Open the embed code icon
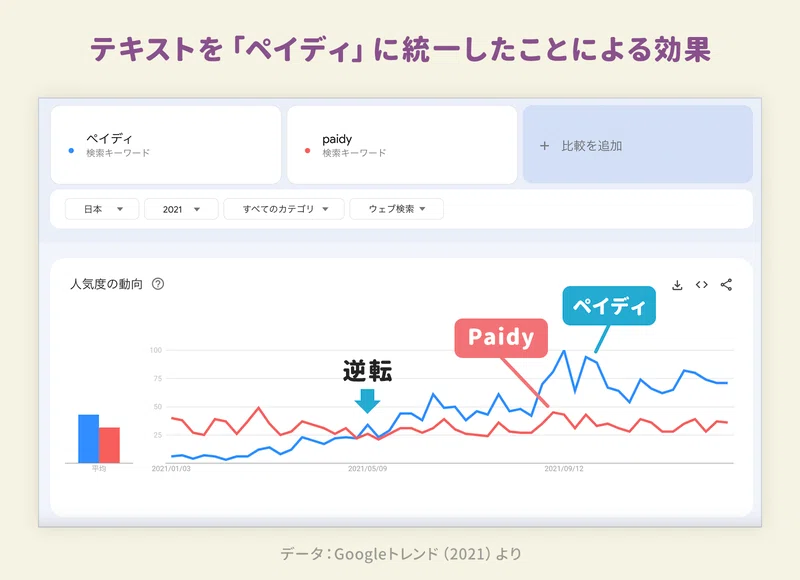 pyautogui.click(x=702, y=285)
